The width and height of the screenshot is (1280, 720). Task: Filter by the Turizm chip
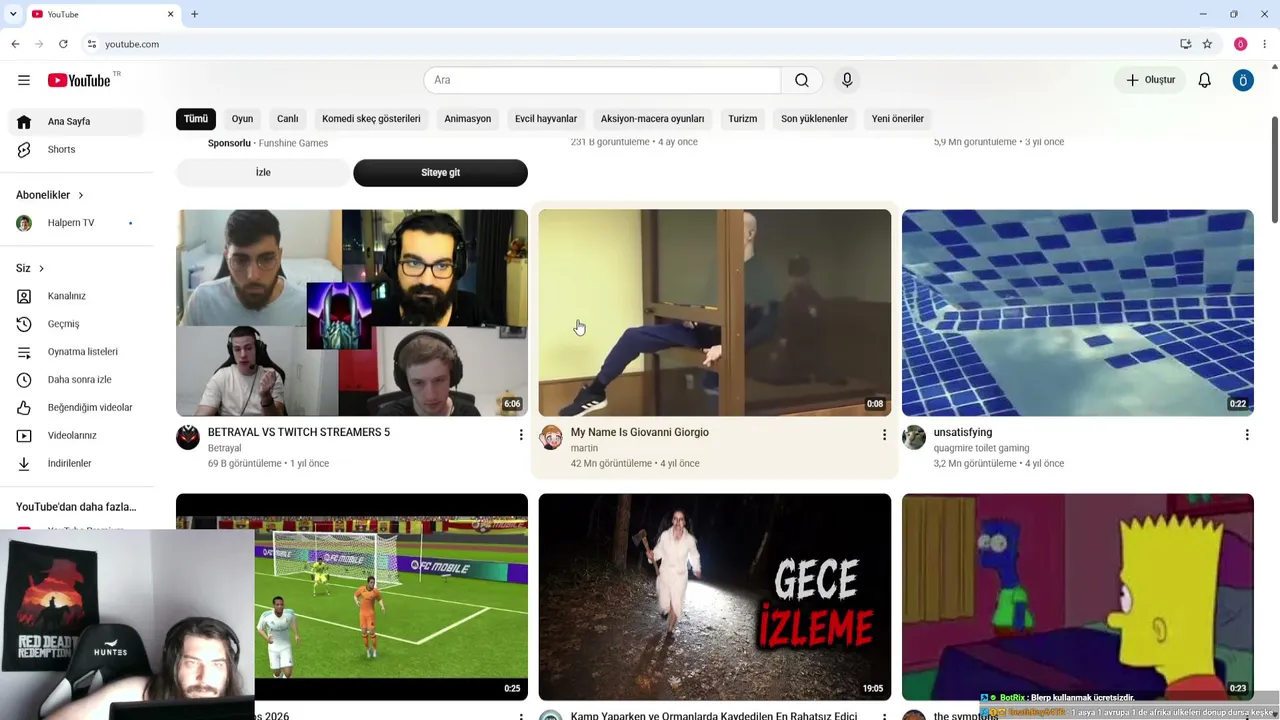(x=743, y=118)
